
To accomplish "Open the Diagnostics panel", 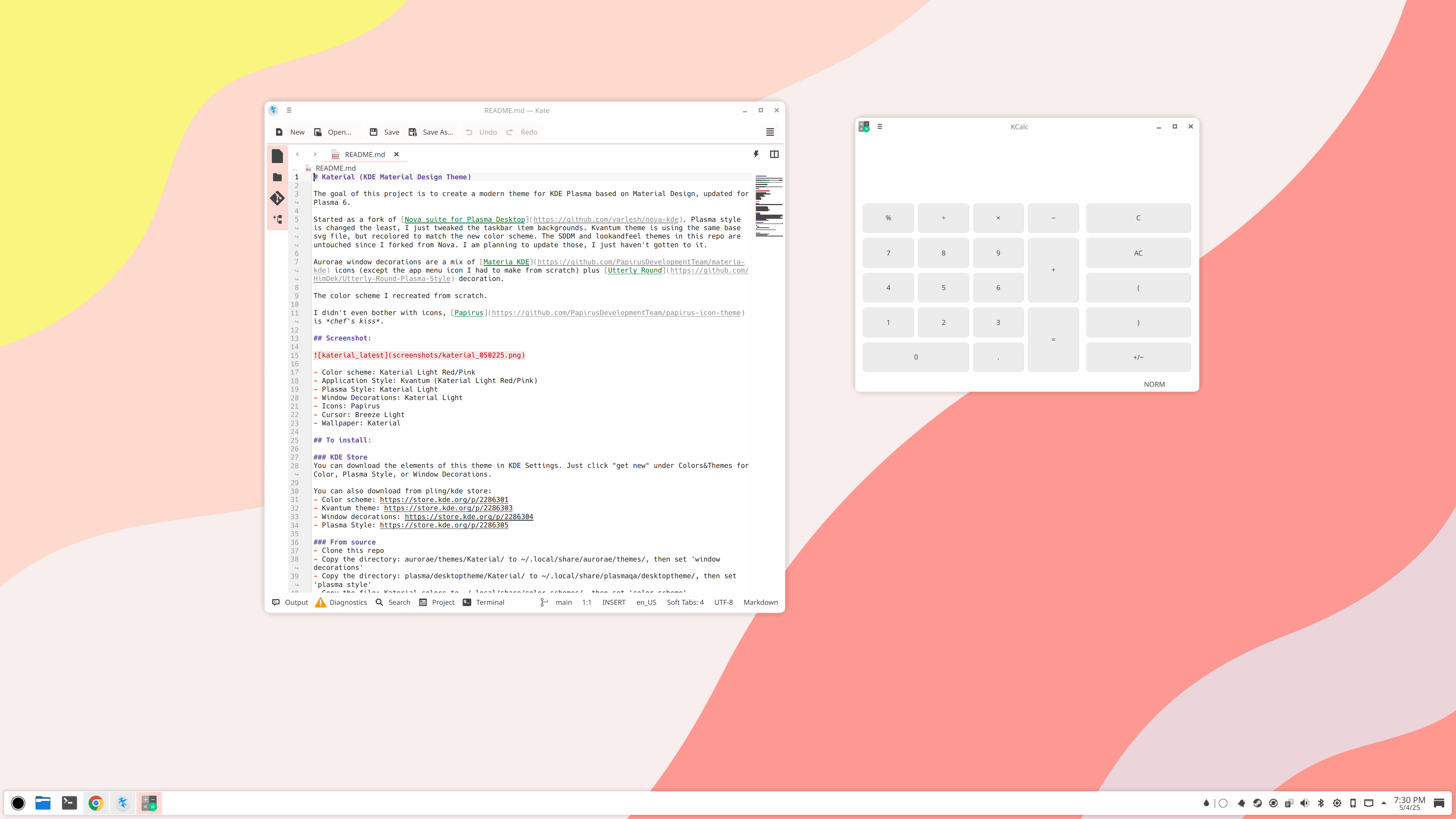I will point(341,602).
